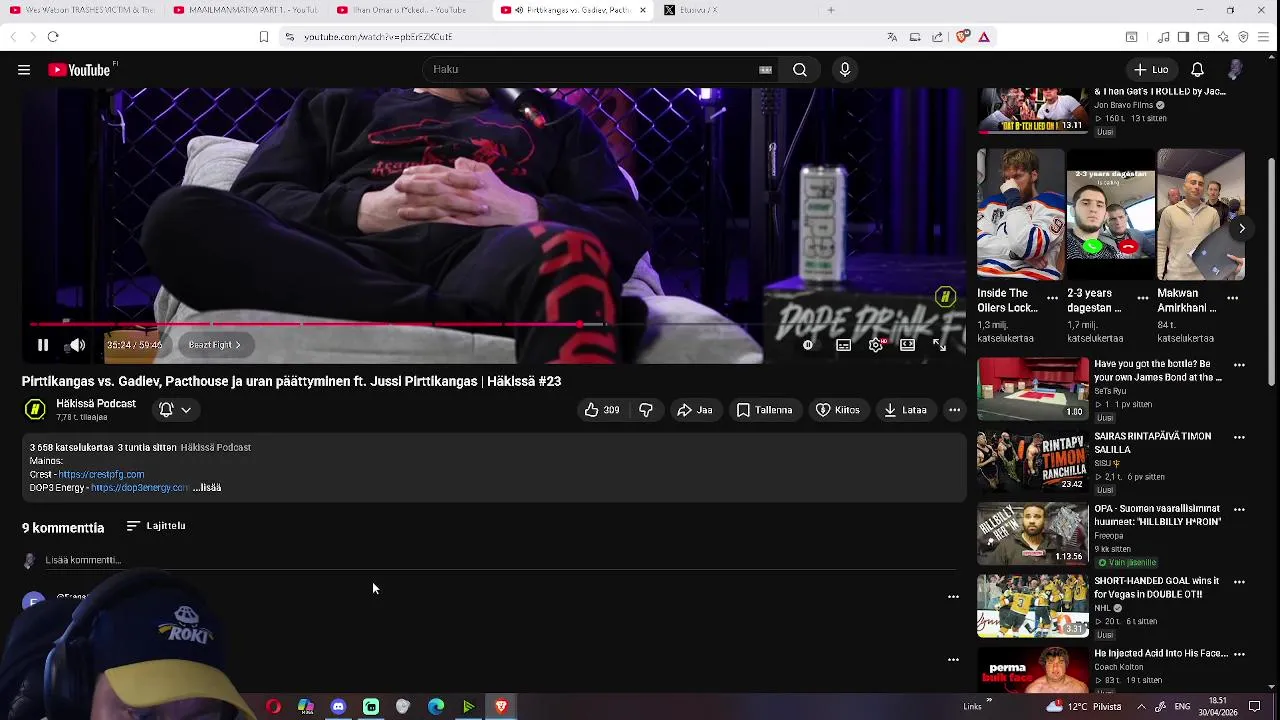
Task: Open options for OPA HILLBILLY HEROIN video
Action: click(1239, 510)
